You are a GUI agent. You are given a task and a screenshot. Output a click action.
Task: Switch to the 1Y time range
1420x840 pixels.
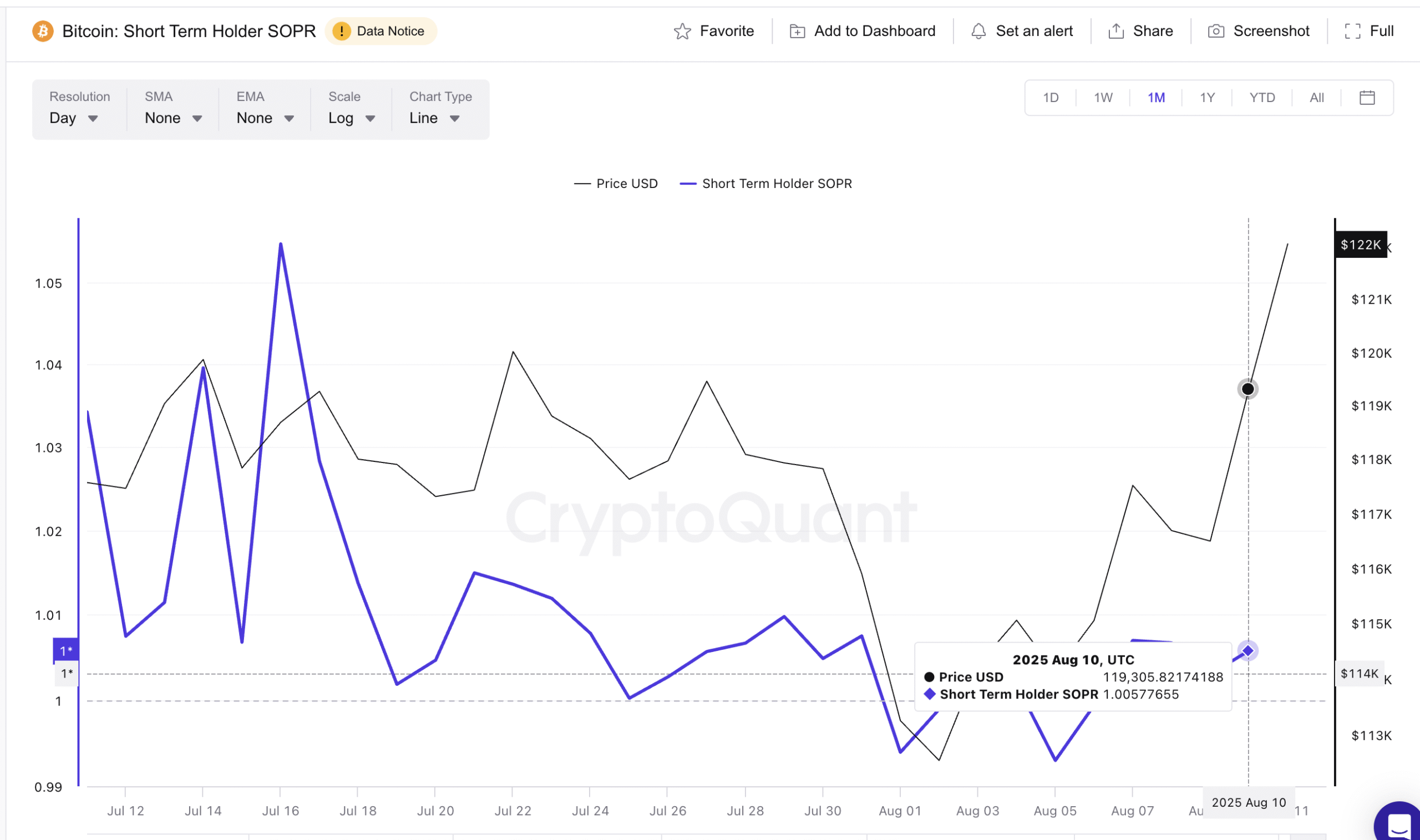[1206, 98]
